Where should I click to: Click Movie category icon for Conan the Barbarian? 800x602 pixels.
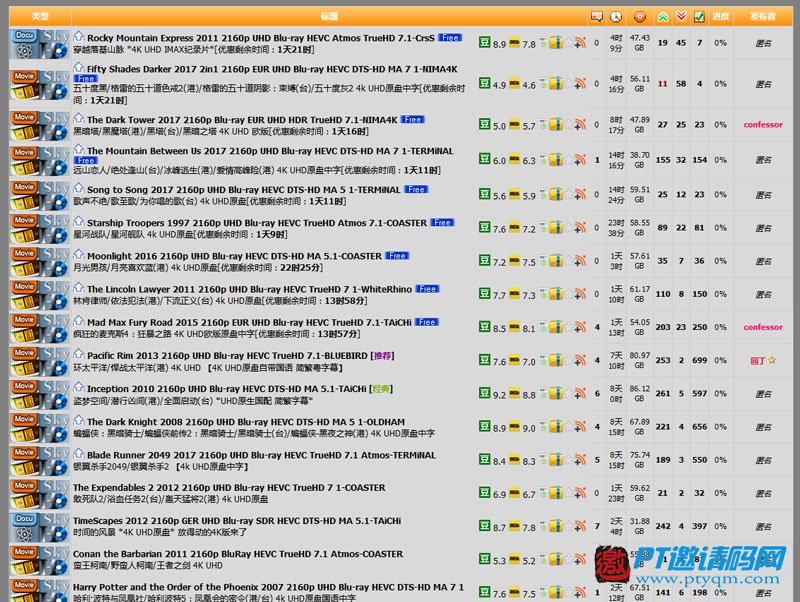[x=24, y=560]
